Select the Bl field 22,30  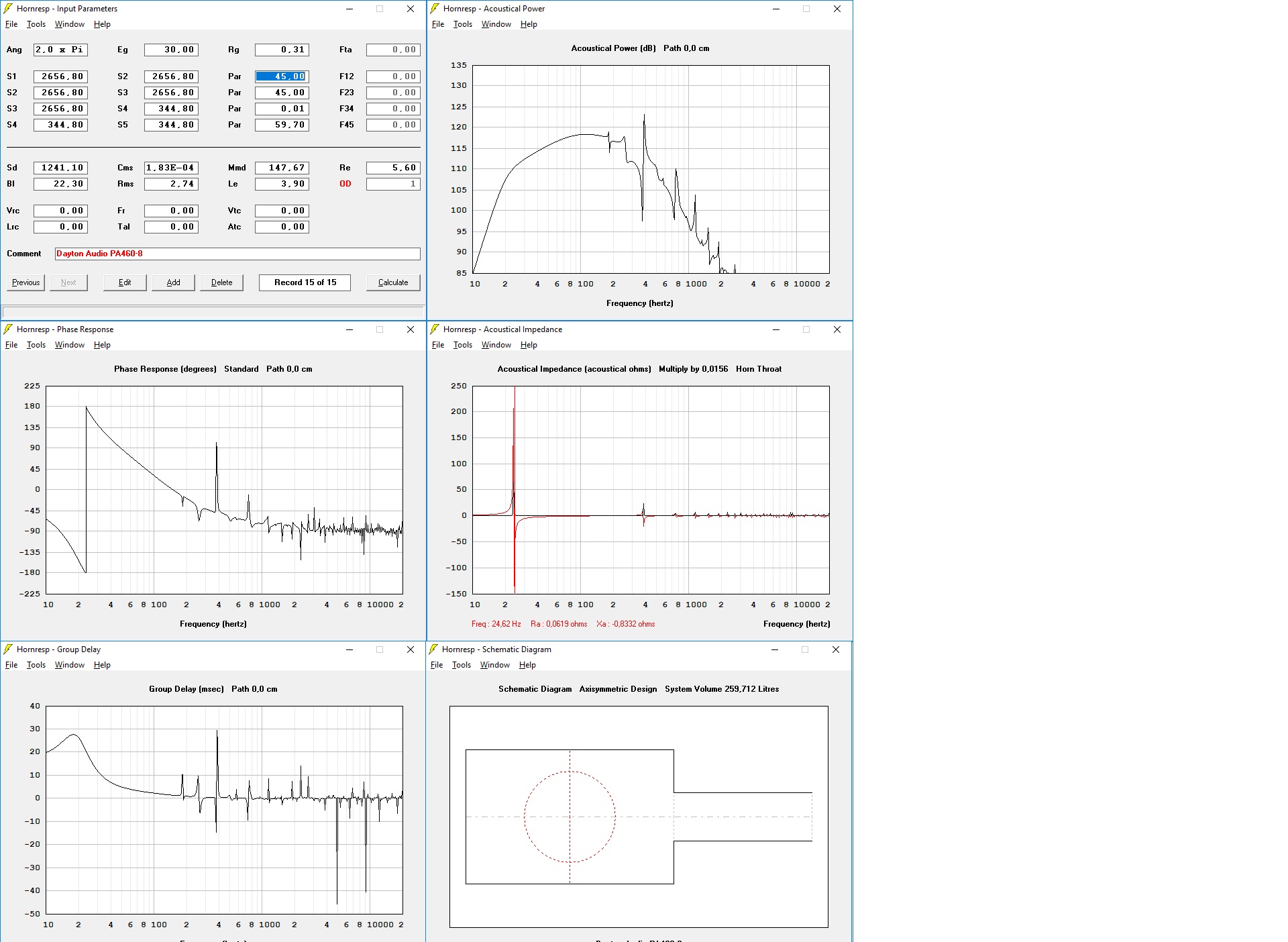tap(60, 184)
